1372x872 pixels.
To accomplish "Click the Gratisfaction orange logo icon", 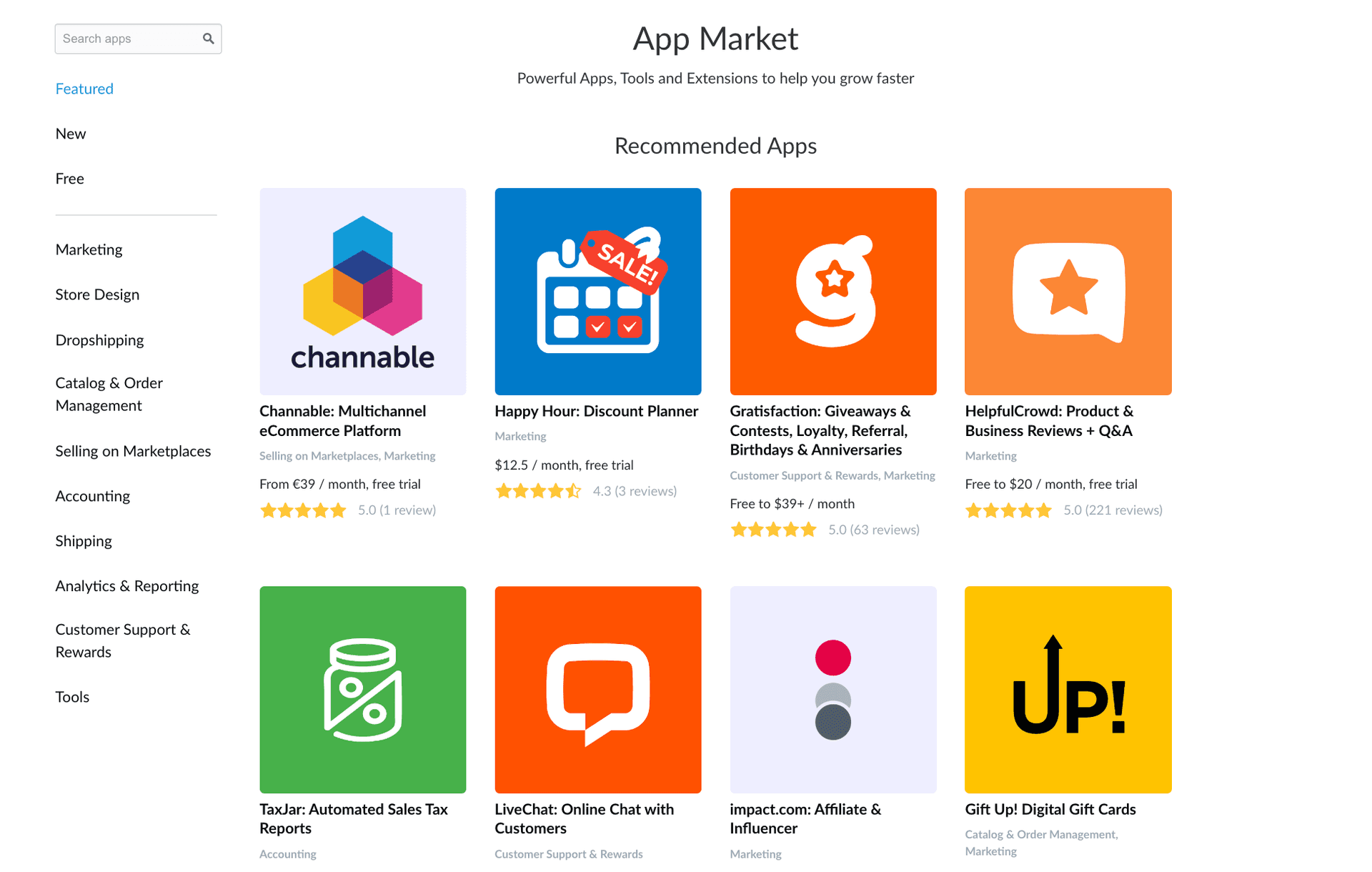I will click(x=832, y=291).
